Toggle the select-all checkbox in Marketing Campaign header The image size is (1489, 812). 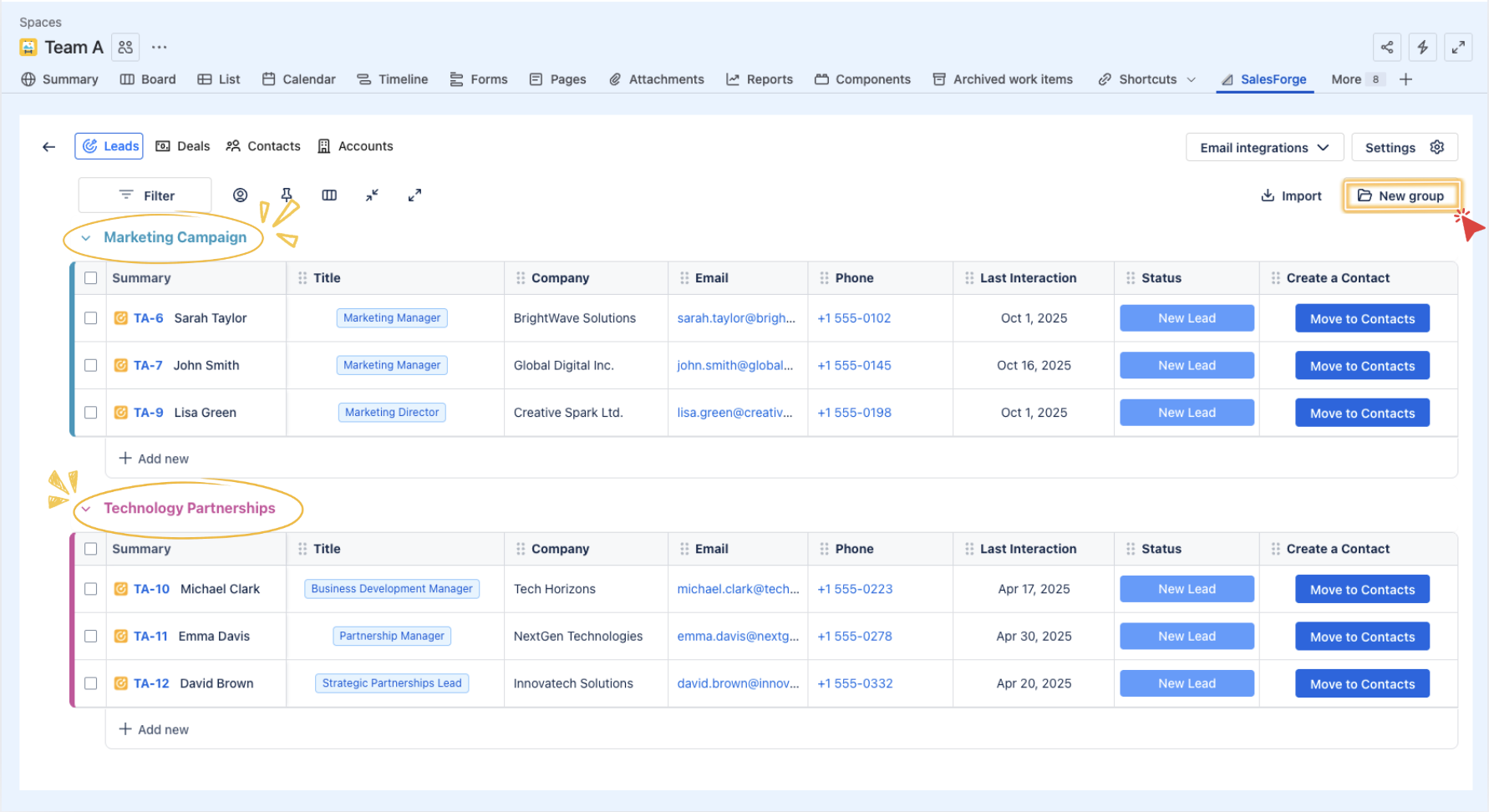(x=91, y=278)
